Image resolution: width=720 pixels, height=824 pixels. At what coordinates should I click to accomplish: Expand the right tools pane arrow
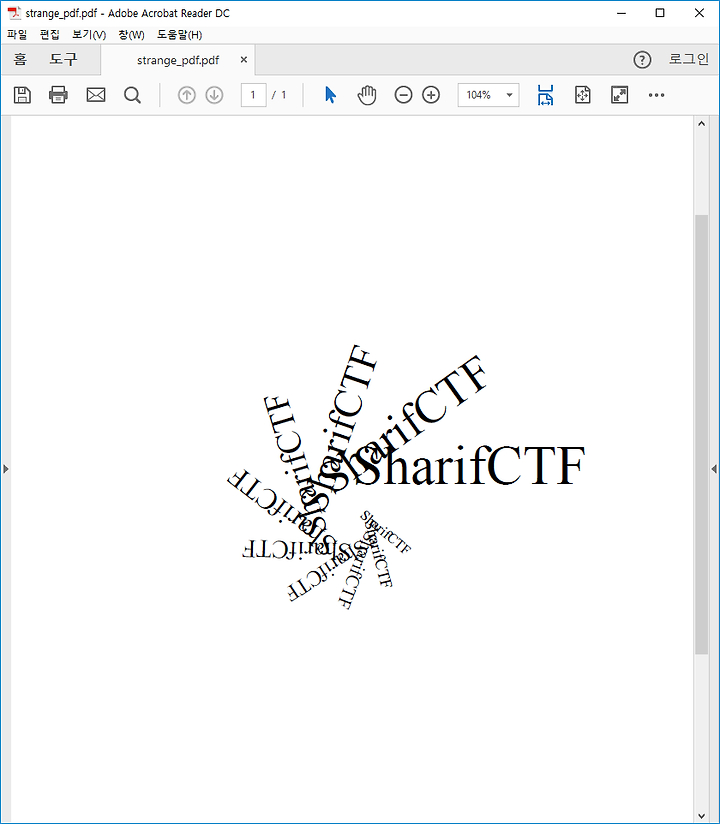coord(714,469)
